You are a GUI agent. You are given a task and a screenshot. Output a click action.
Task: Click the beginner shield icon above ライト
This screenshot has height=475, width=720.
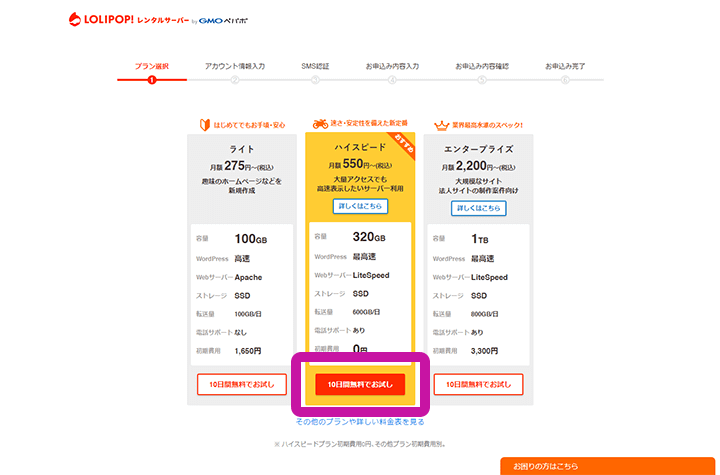click(x=205, y=125)
